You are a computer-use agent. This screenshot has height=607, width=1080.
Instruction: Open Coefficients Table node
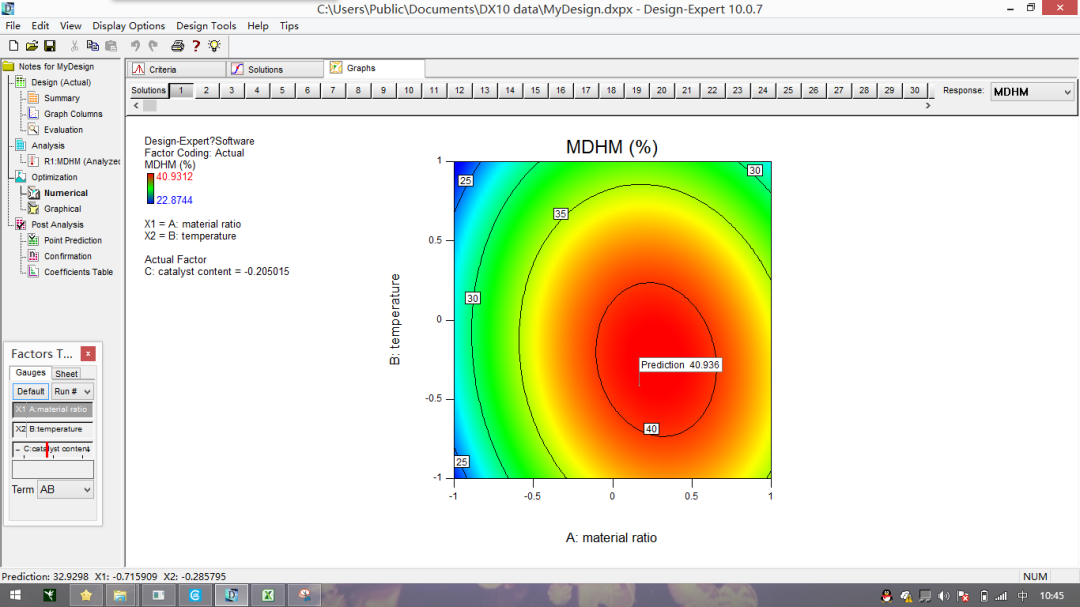[x=78, y=273]
